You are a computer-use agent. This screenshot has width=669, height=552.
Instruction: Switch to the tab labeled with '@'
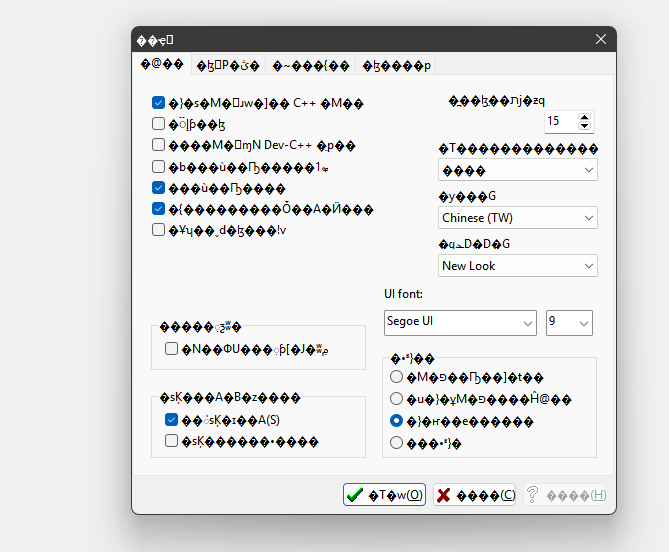(162, 64)
